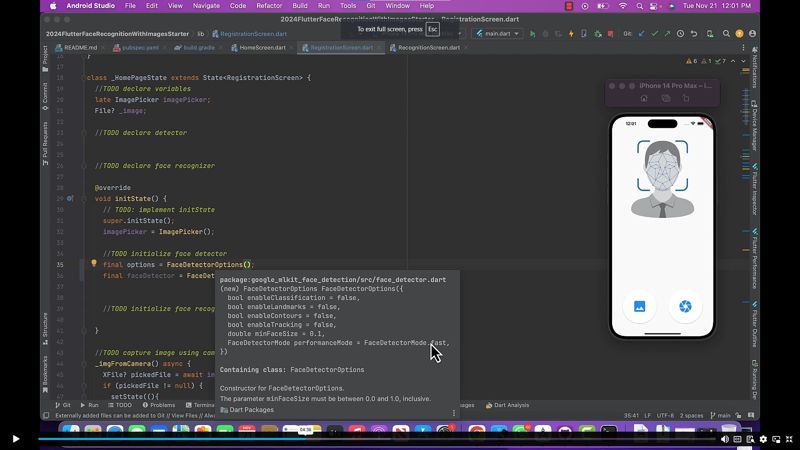Click the simulator rotate icon

click(686, 98)
